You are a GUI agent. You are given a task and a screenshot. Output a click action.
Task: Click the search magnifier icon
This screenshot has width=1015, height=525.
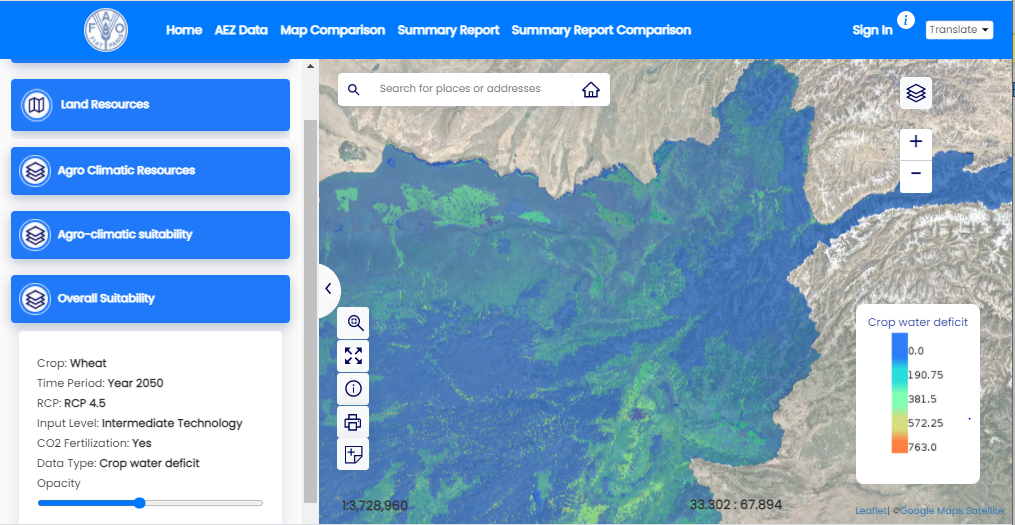pyautogui.click(x=353, y=89)
